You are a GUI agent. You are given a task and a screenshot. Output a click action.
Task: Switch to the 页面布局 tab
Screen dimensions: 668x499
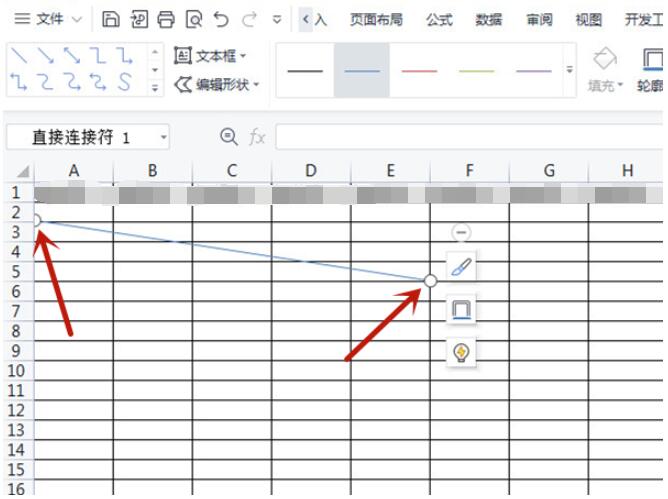click(x=377, y=19)
